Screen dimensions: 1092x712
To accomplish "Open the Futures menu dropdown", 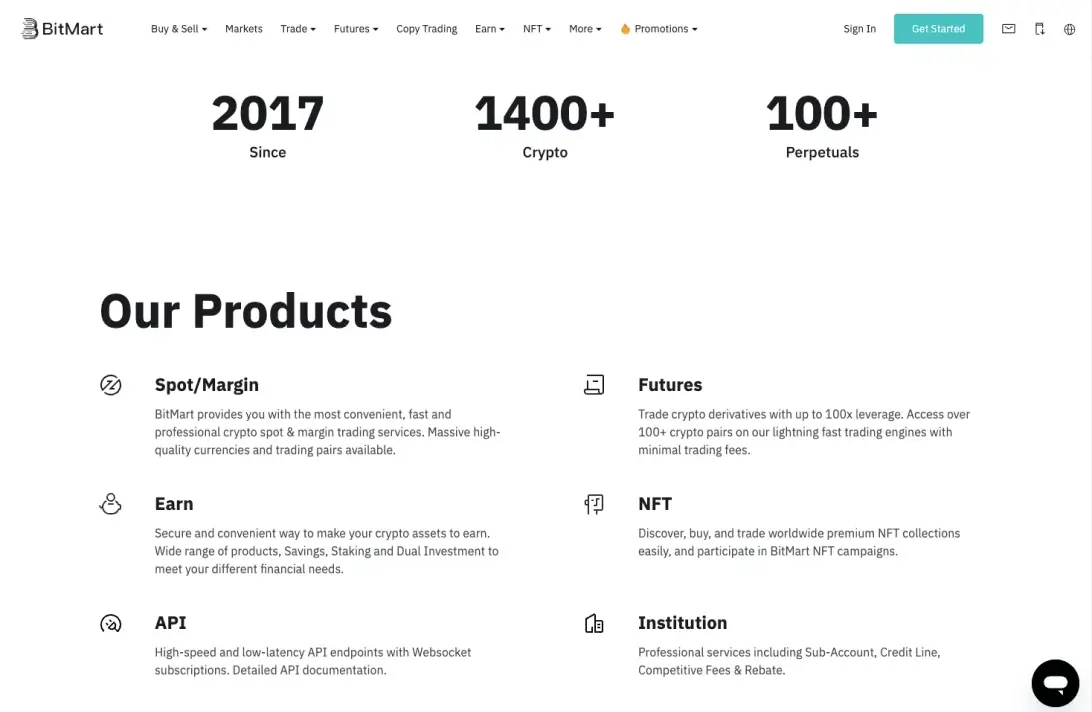I will point(355,29).
